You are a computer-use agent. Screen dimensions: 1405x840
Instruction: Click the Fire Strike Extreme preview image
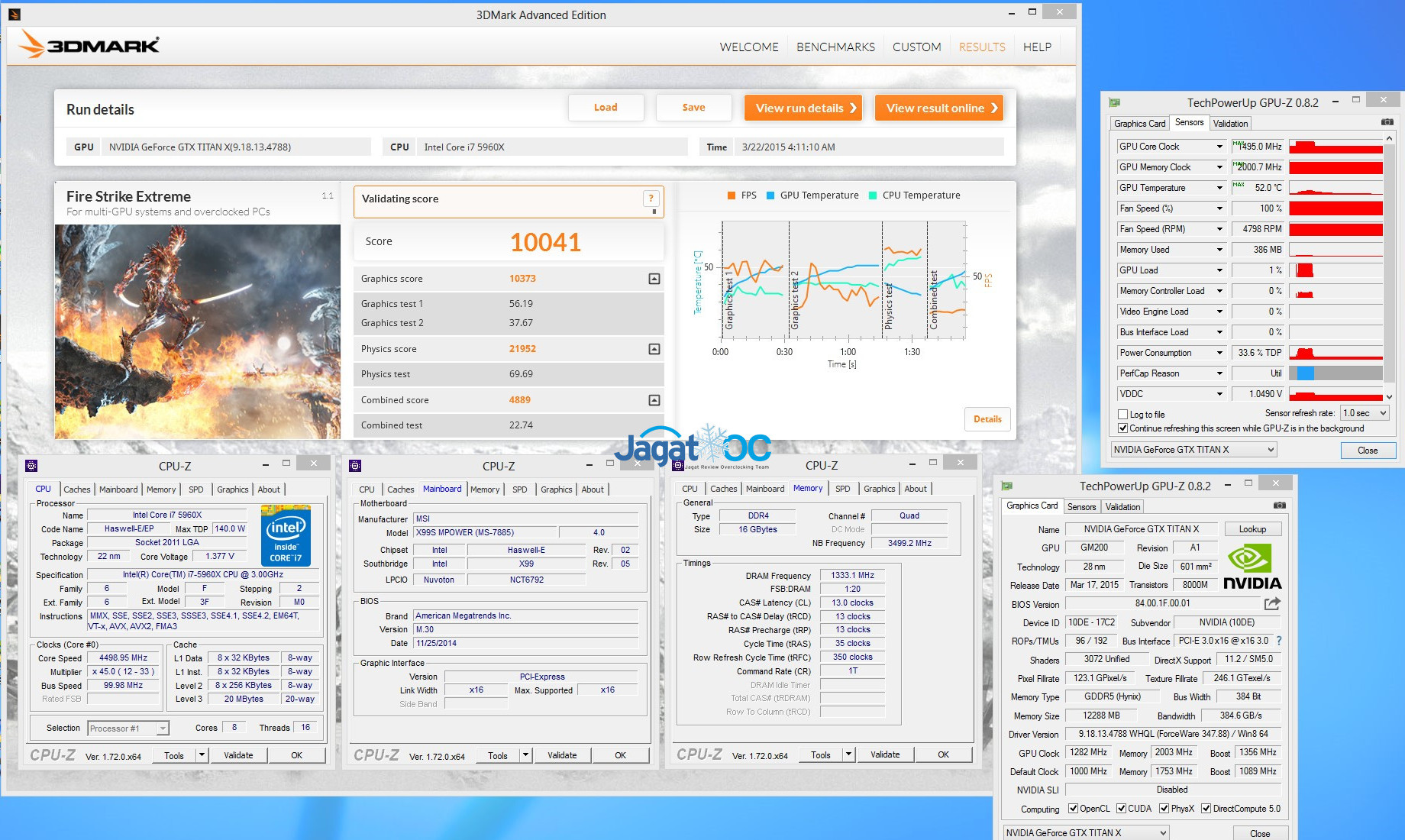(198, 331)
